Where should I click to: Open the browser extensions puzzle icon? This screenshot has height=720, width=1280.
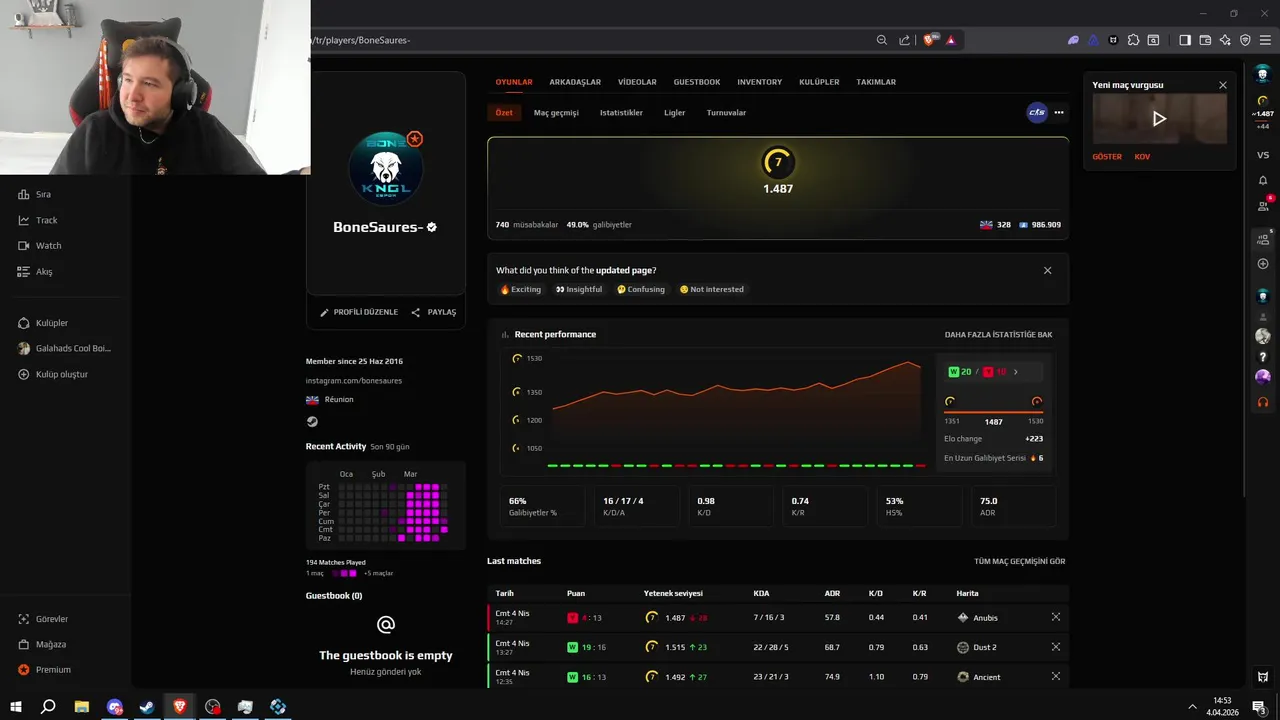pos(1133,40)
